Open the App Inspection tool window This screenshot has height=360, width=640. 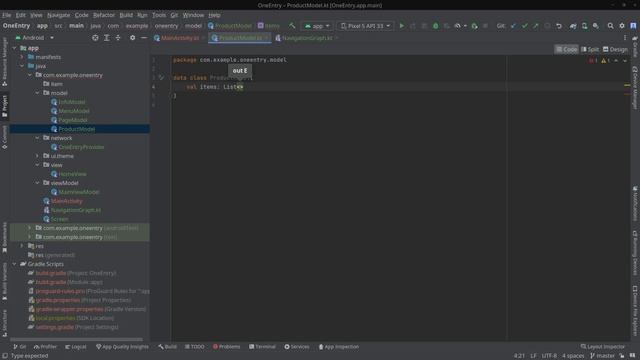(338, 347)
